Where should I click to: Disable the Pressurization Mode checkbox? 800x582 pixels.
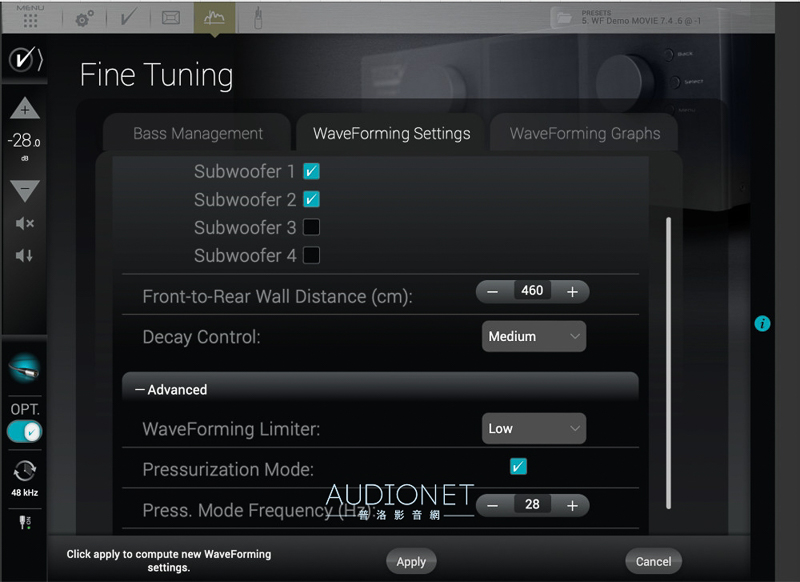518,466
